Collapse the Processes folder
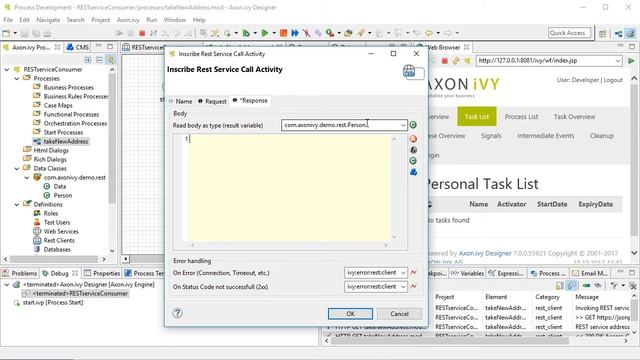The height and width of the screenshot is (360, 640). coord(17,78)
